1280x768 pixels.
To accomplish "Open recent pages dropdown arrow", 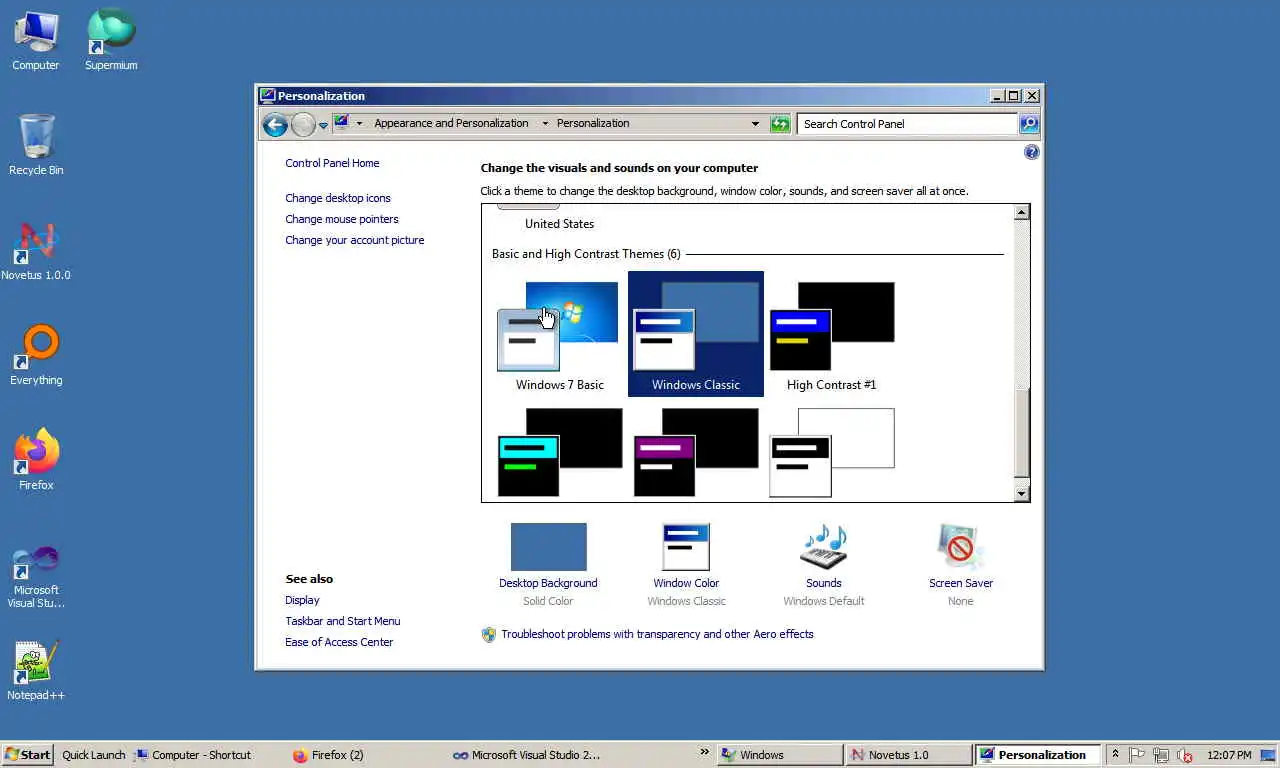I will (x=323, y=125).
